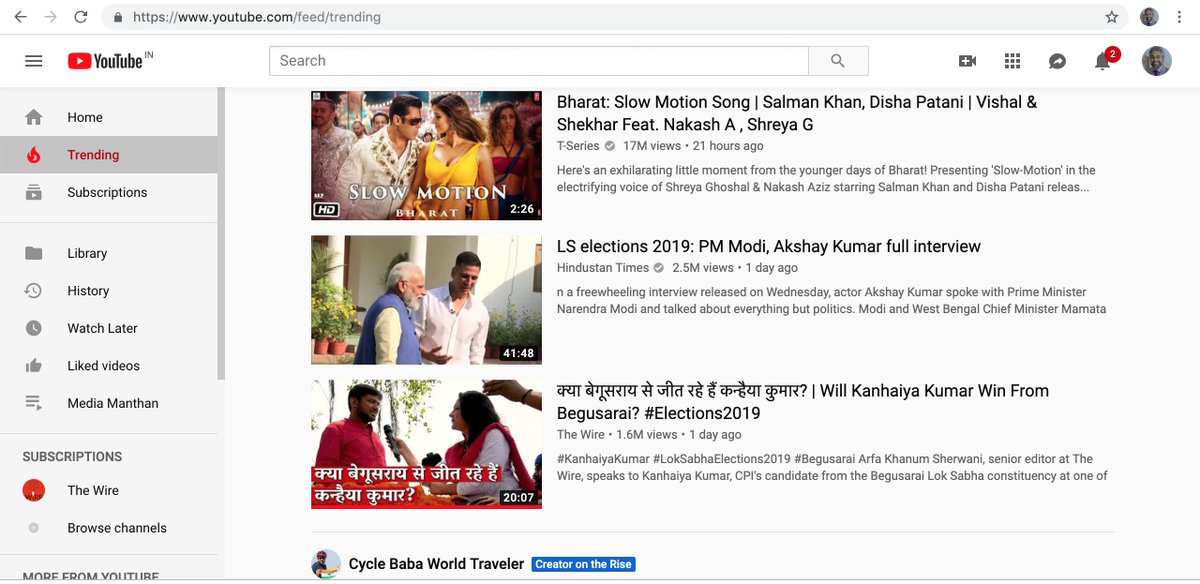Click into the YouTube search field
1200x584 pixels.
pos(539,61)
